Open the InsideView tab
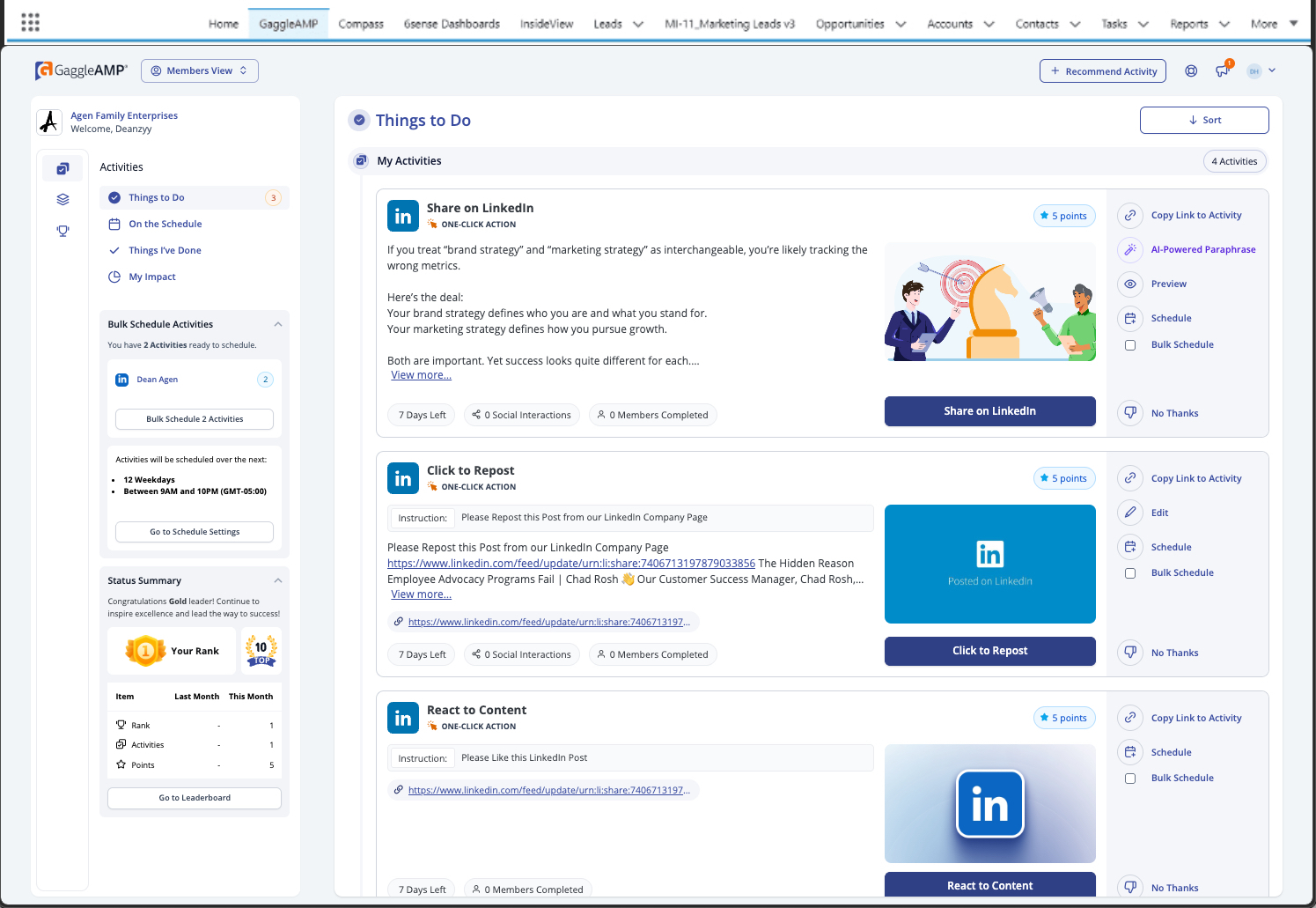The image size is (1316, 908). 547,24
